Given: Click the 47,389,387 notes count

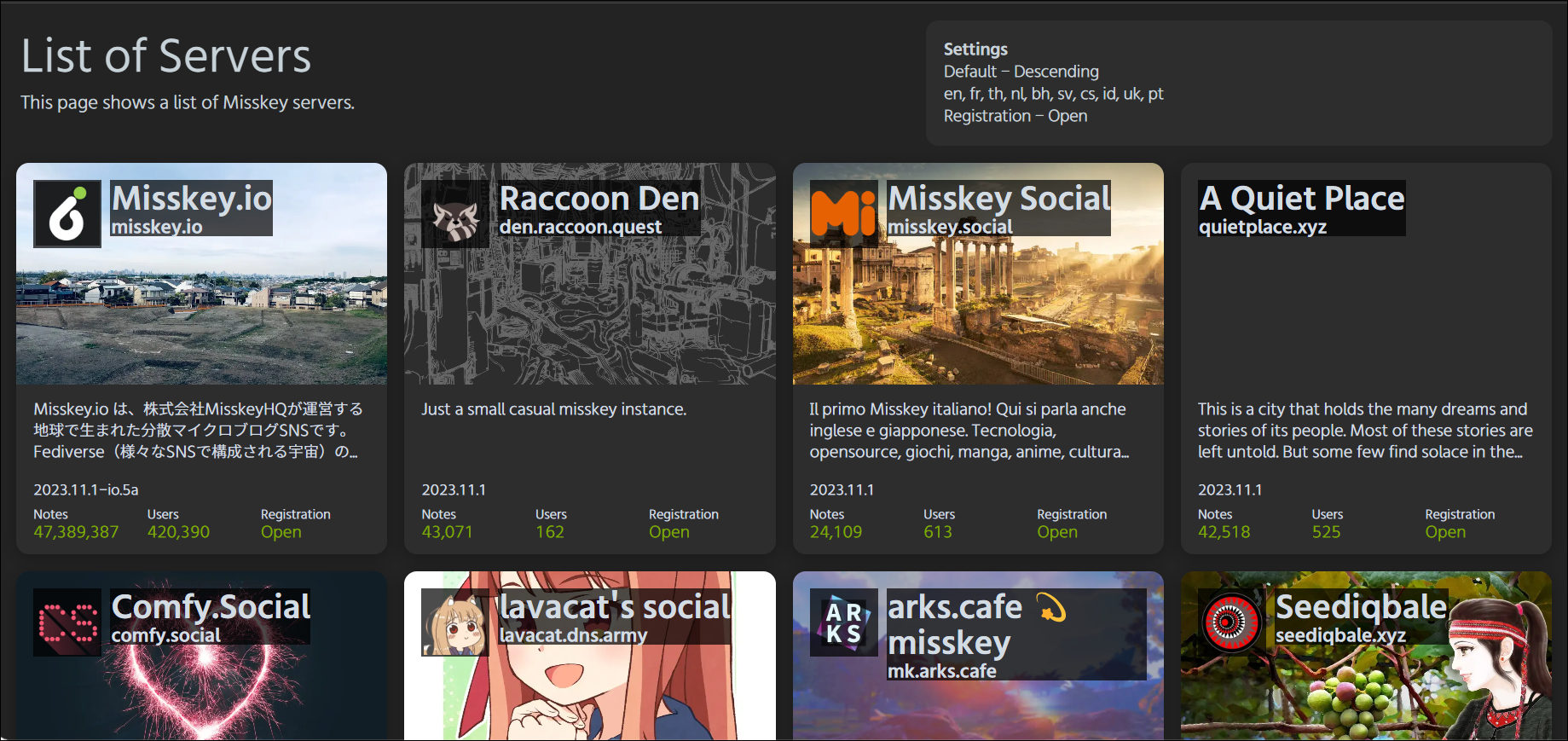Looking at the screenshot, I should pos(76,532).
